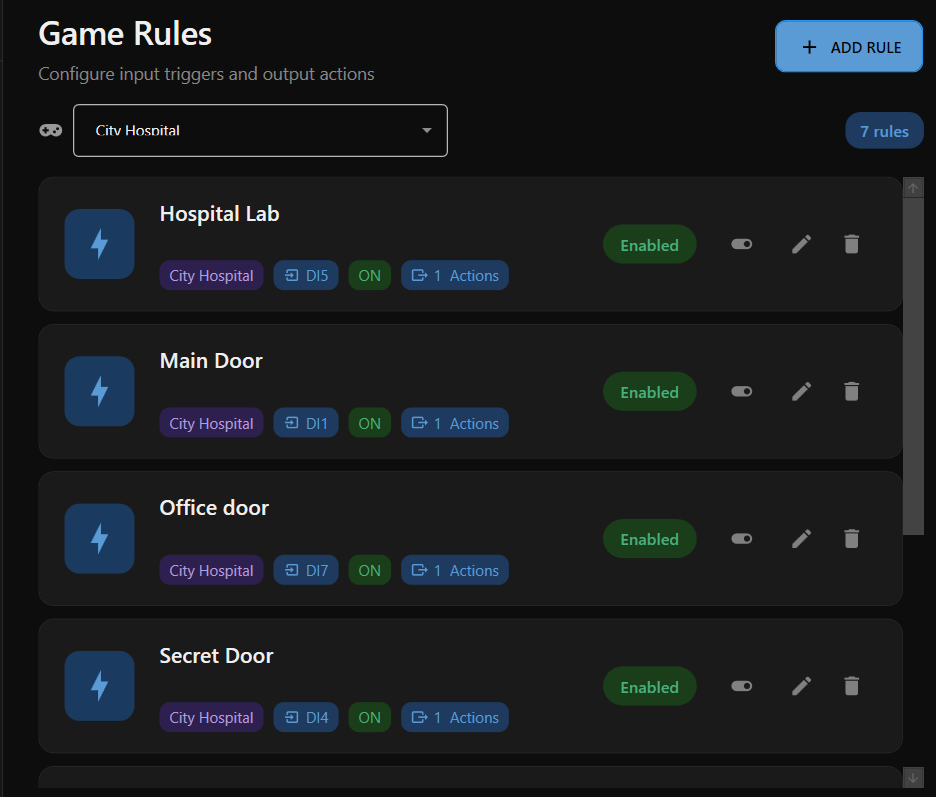Click the gamepad icon beside the dropdown

tap(51, 130)
